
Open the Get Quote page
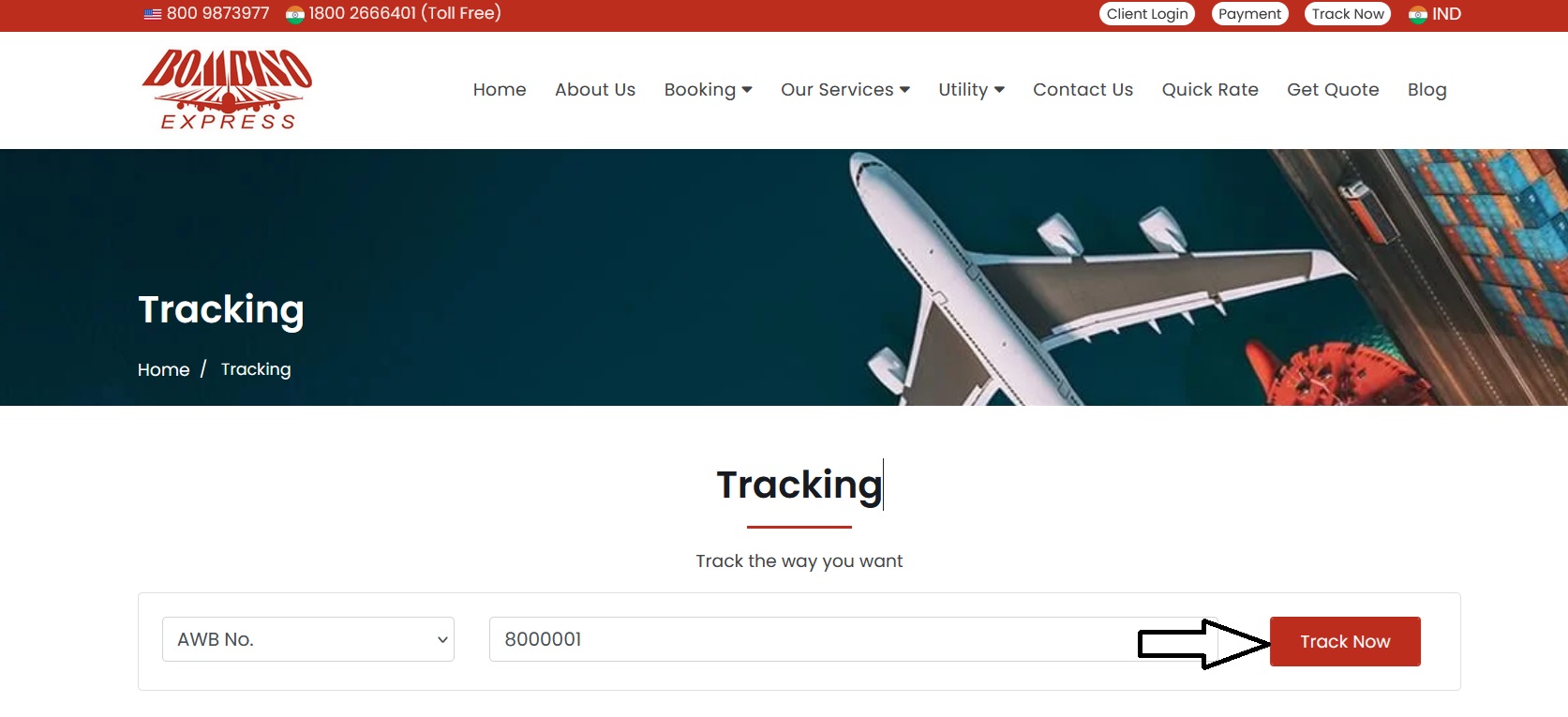pos(1333,90)
